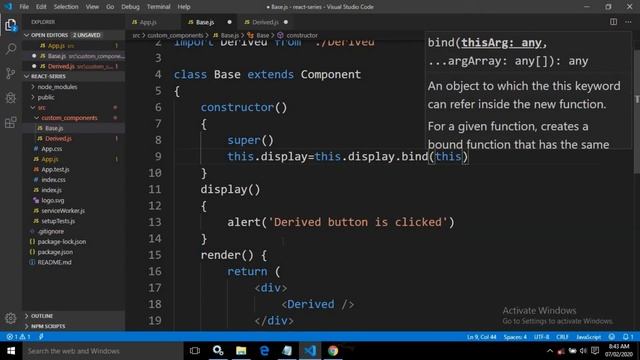Click the Windows Start button
This screenshot has height=360, width=640.
(11, 351)
